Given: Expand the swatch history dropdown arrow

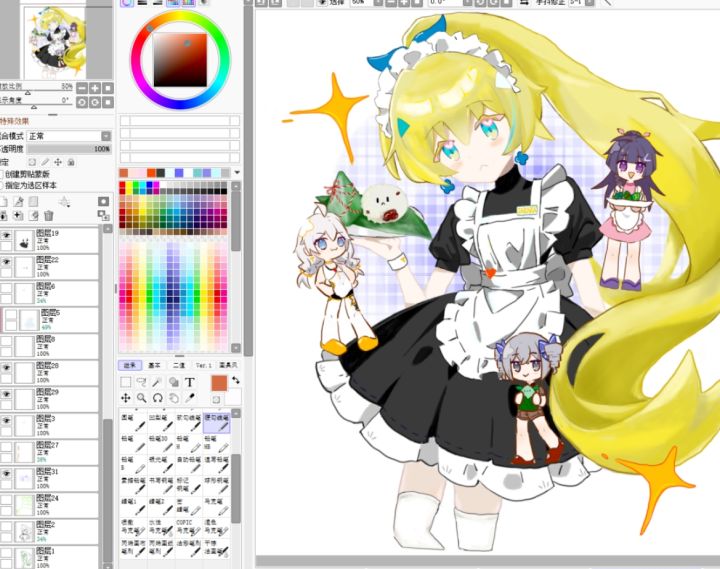Looking at the screenshot, I should coord(237,173).
